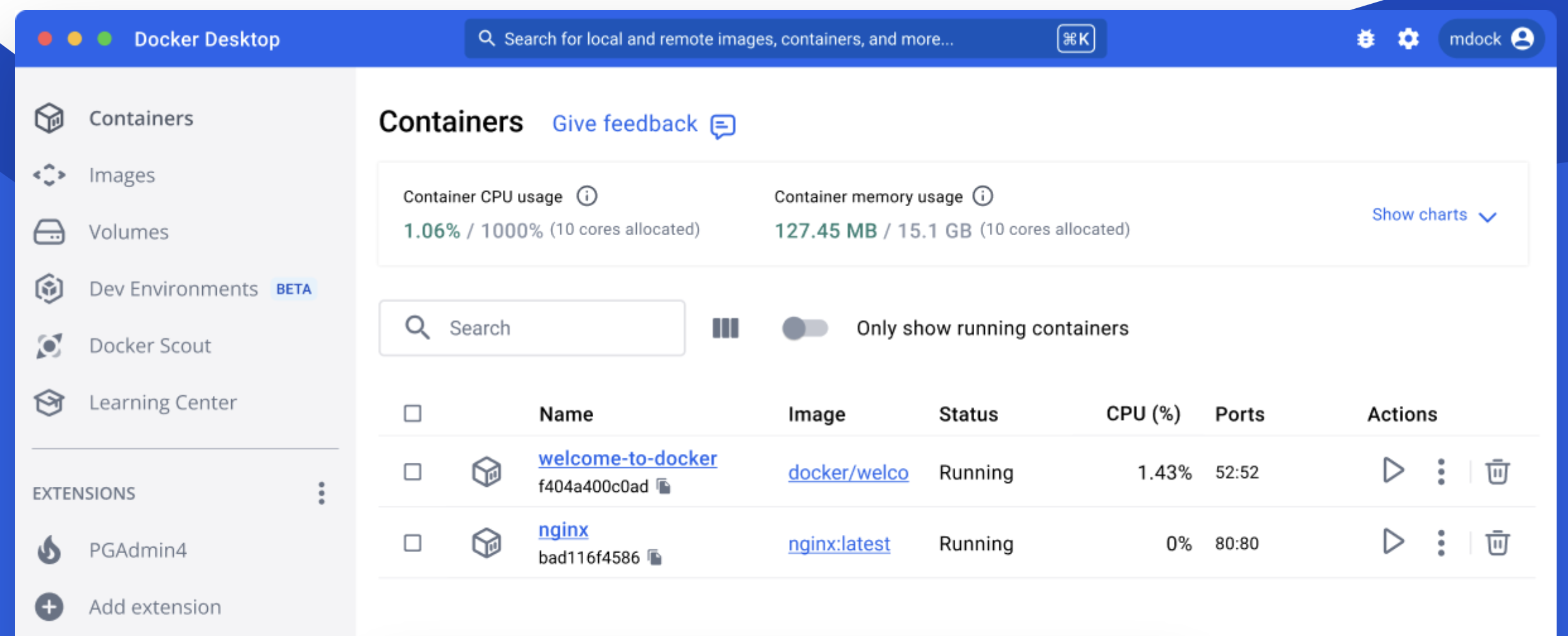Viewport: 1568px width, 636px height.
Task: Click the Ports column header
Action: tap(1239, 414)
